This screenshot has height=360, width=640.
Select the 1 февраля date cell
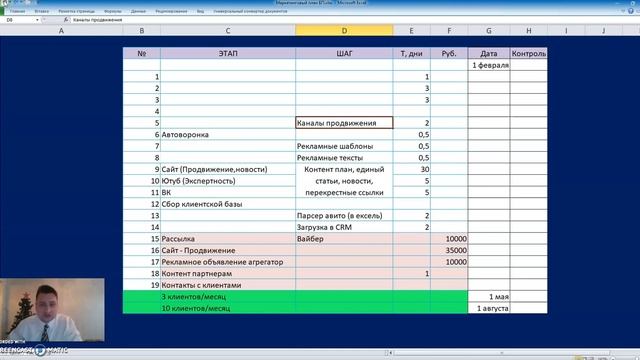click(x=489, y=65)
